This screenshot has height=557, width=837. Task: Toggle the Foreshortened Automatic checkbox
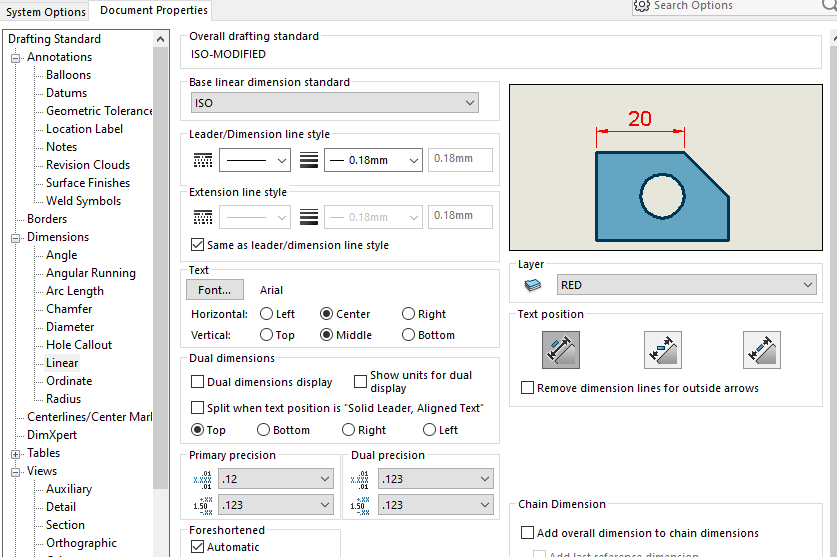click(198, 546)
